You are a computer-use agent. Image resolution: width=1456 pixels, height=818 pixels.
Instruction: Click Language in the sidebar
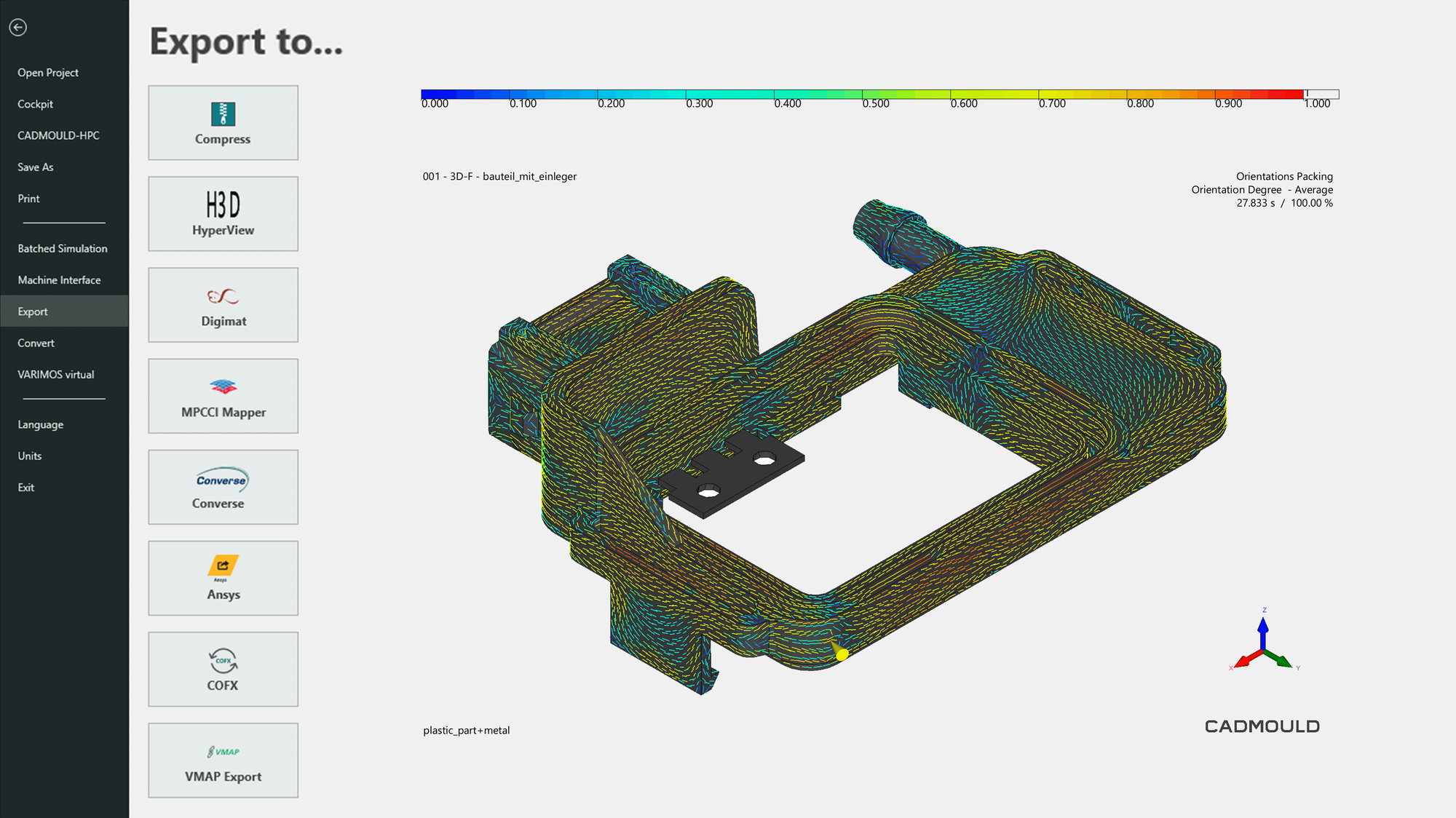(x=40, y=425)
